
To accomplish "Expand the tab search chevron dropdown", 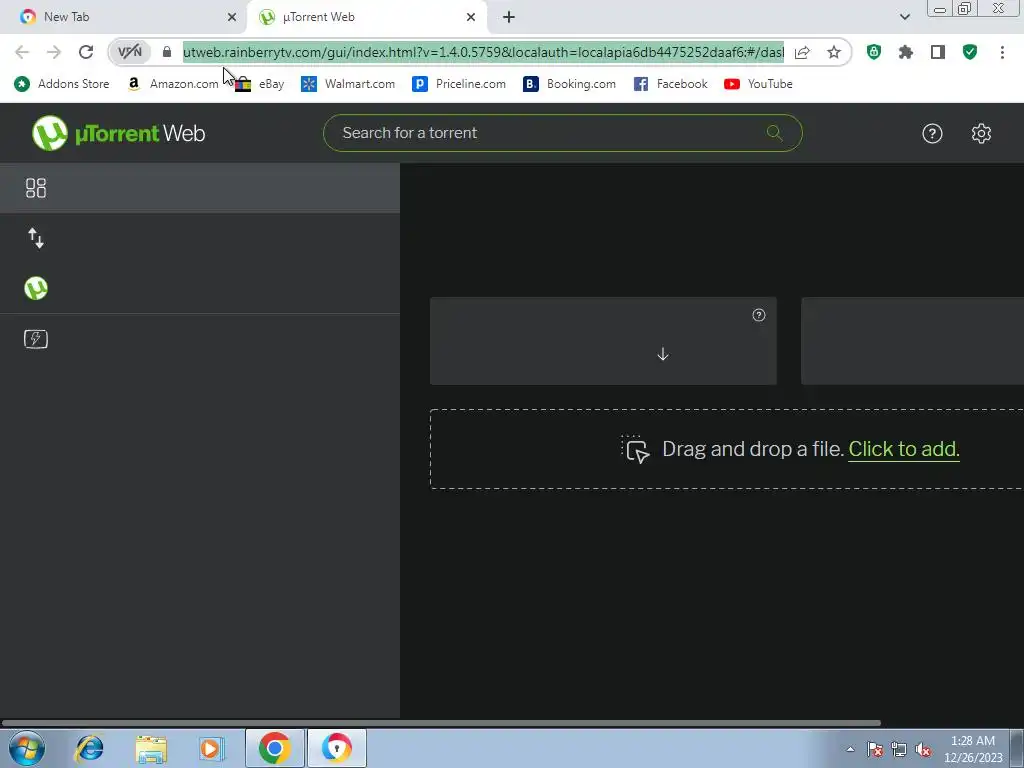I will [904, 17].
